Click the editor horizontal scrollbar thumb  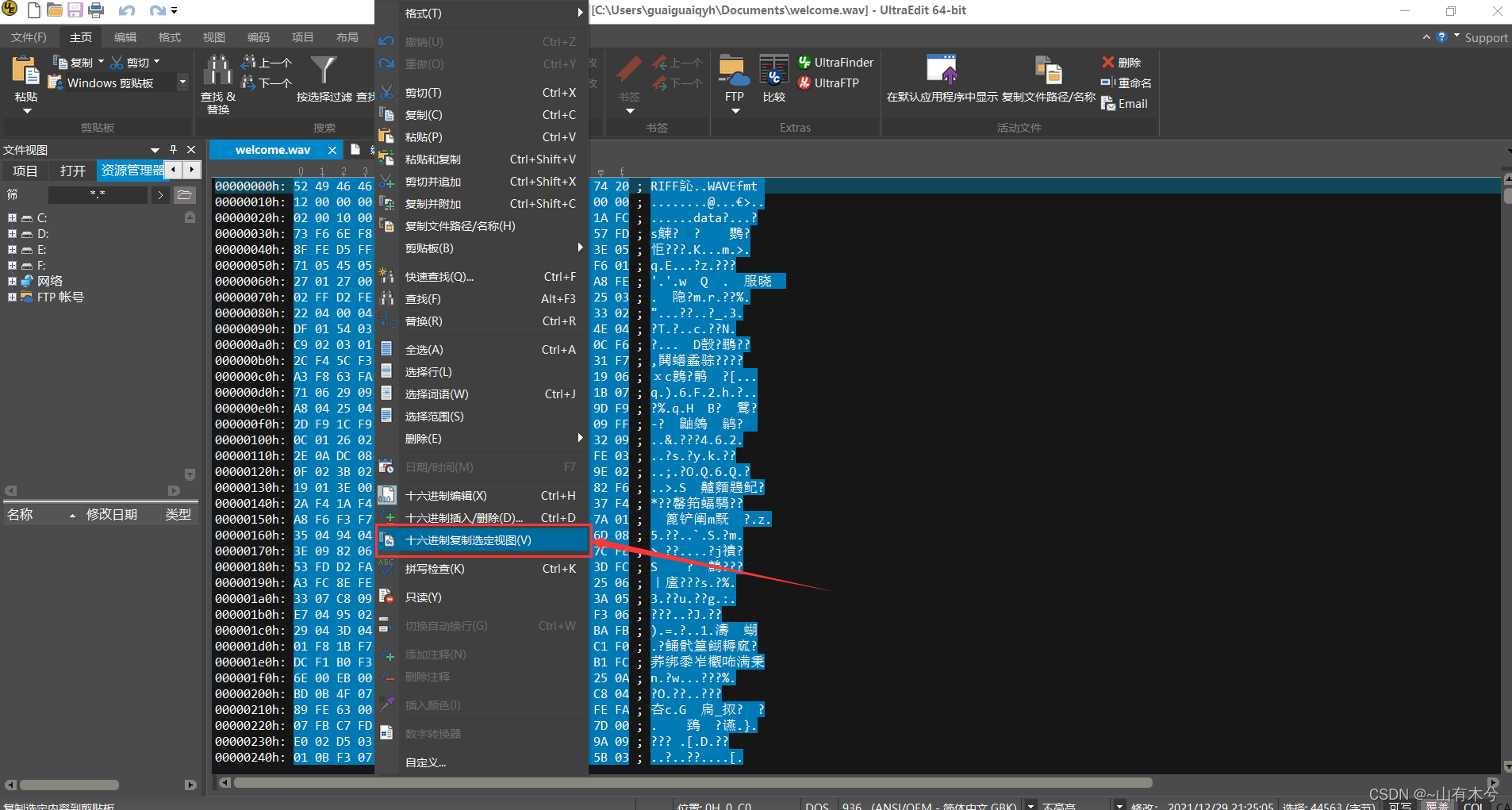pyautogui.click(x=693, y=783)
